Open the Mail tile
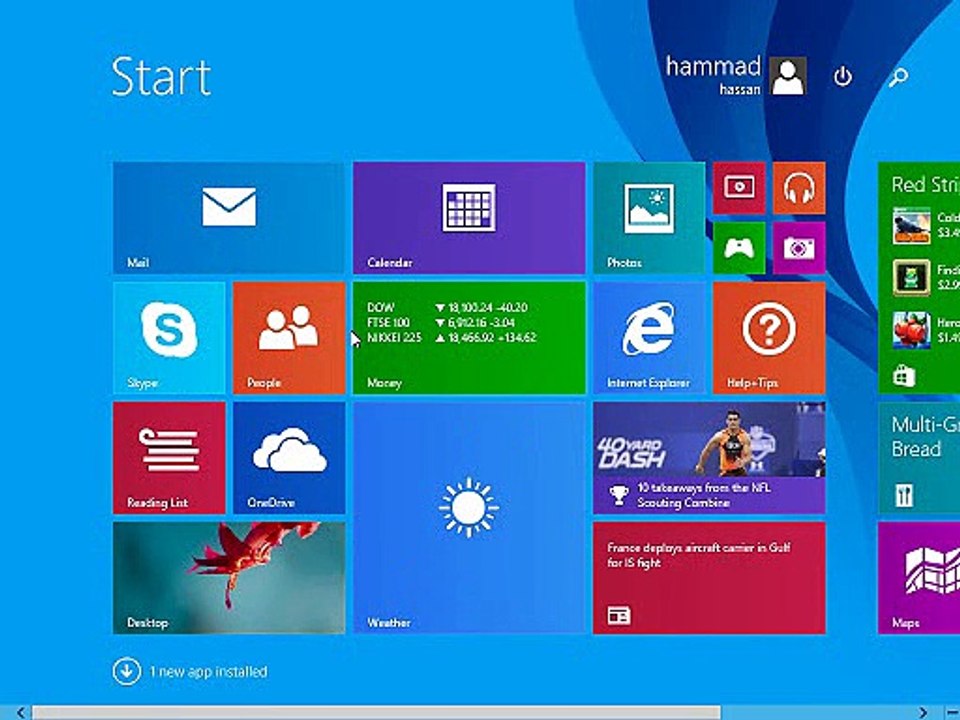The width and height of the screenshot is (960, 720). point(228,217)
